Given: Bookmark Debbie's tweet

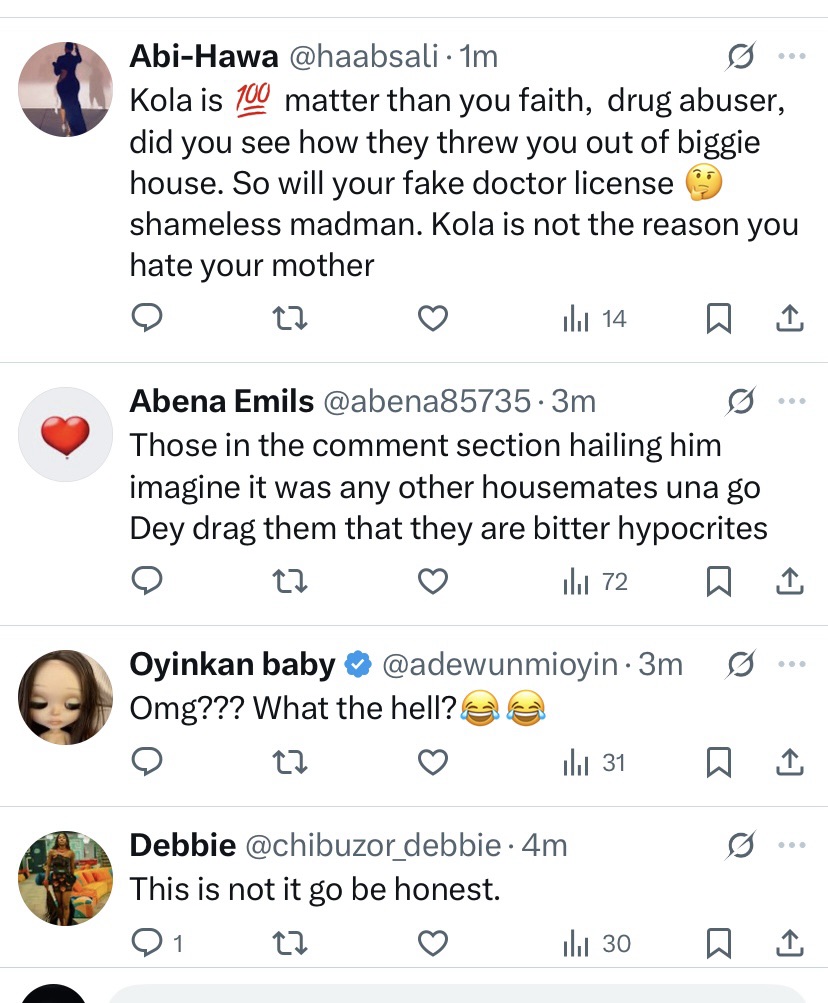Looking at the screenshot, I should 717,942.
